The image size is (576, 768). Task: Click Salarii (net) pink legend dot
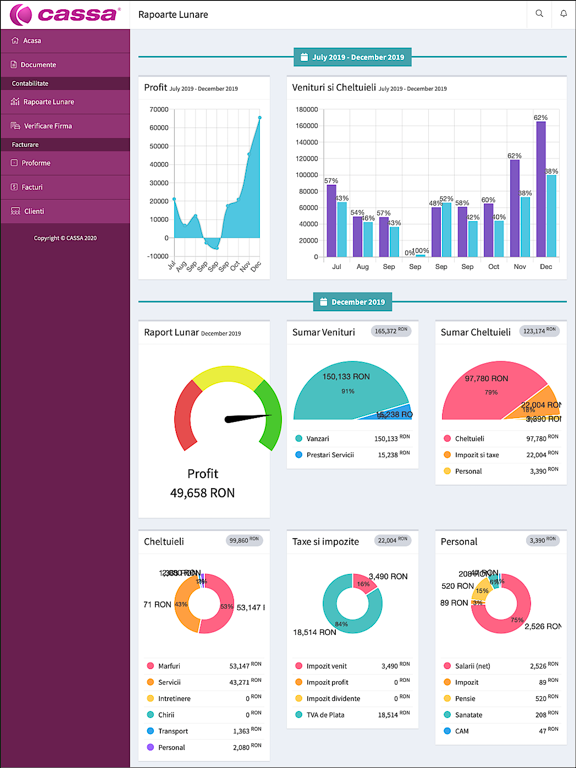point(447,666)
